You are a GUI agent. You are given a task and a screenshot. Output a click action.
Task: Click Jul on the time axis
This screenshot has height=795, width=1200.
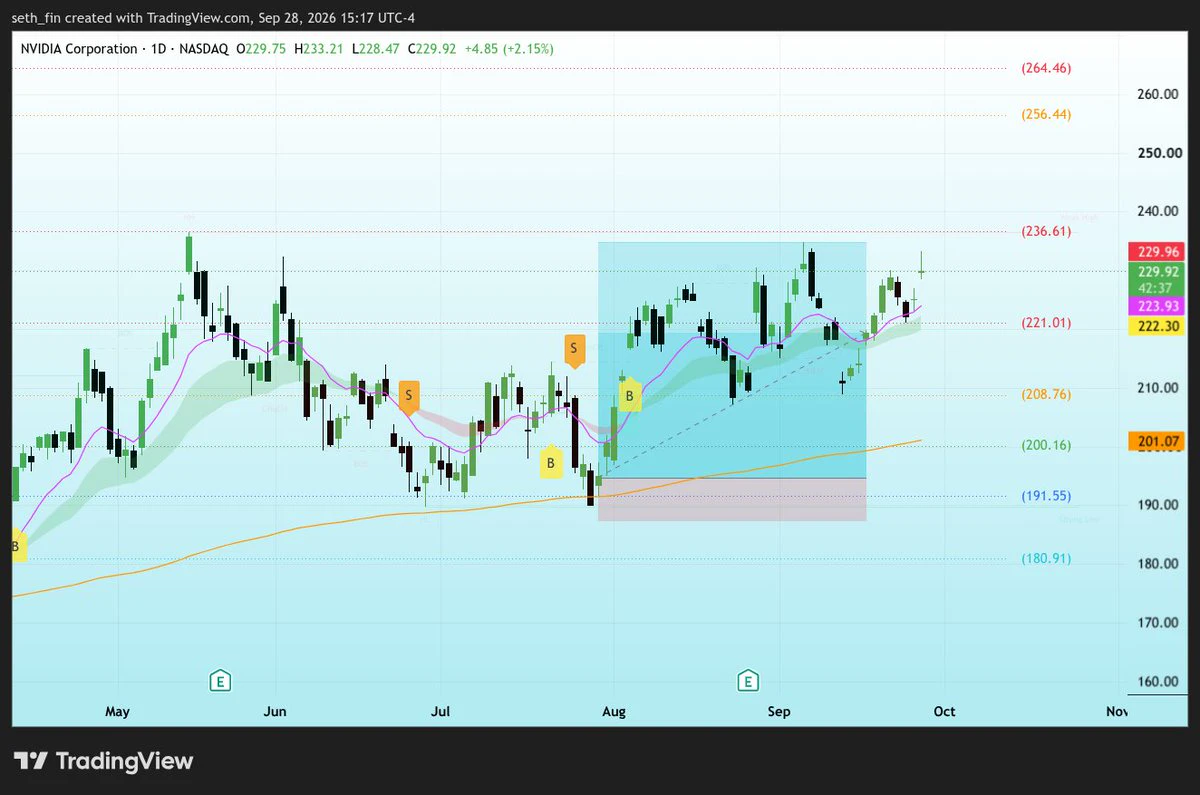click(440, 712)
